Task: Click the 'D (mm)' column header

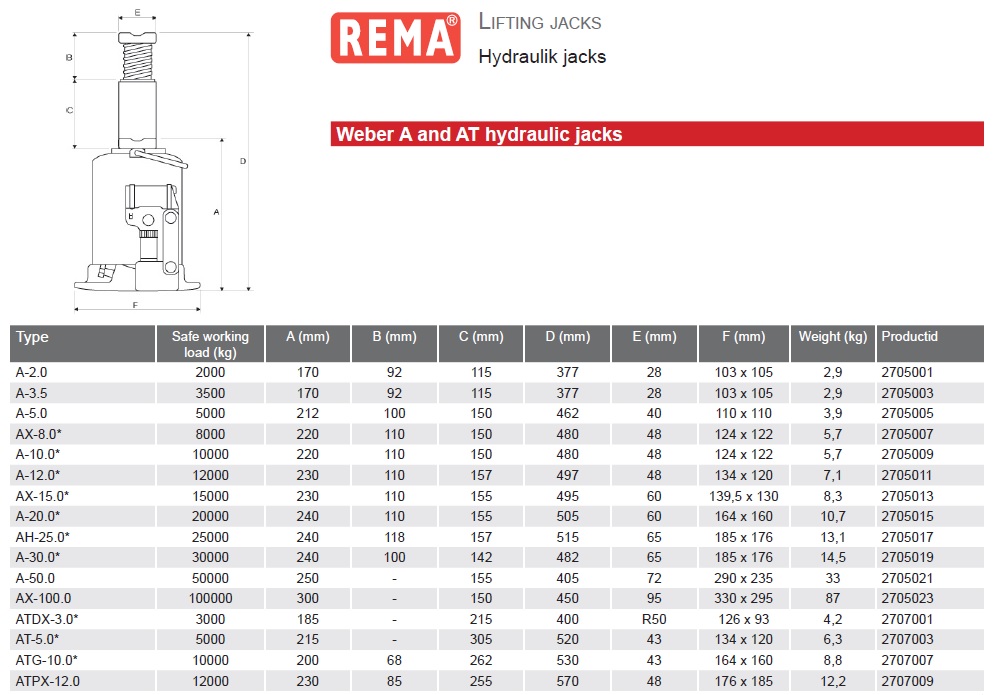Action: (567, 337)
